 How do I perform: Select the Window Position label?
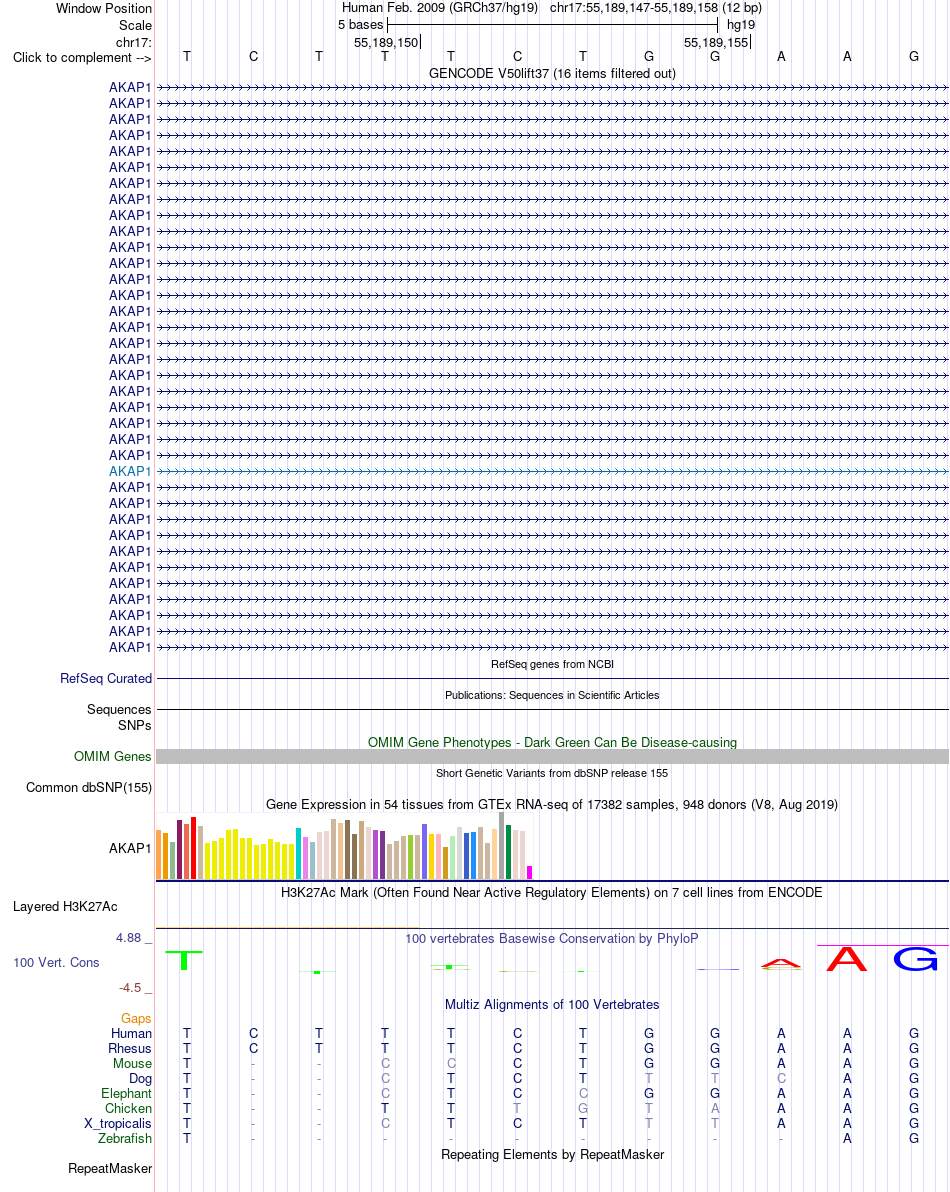click(104, 8)
